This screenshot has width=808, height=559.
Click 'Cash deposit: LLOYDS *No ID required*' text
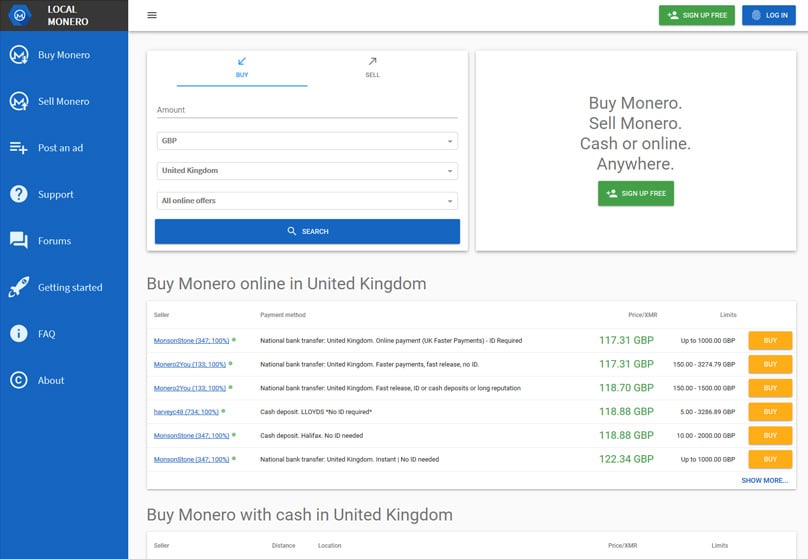[x=316, y=412]
